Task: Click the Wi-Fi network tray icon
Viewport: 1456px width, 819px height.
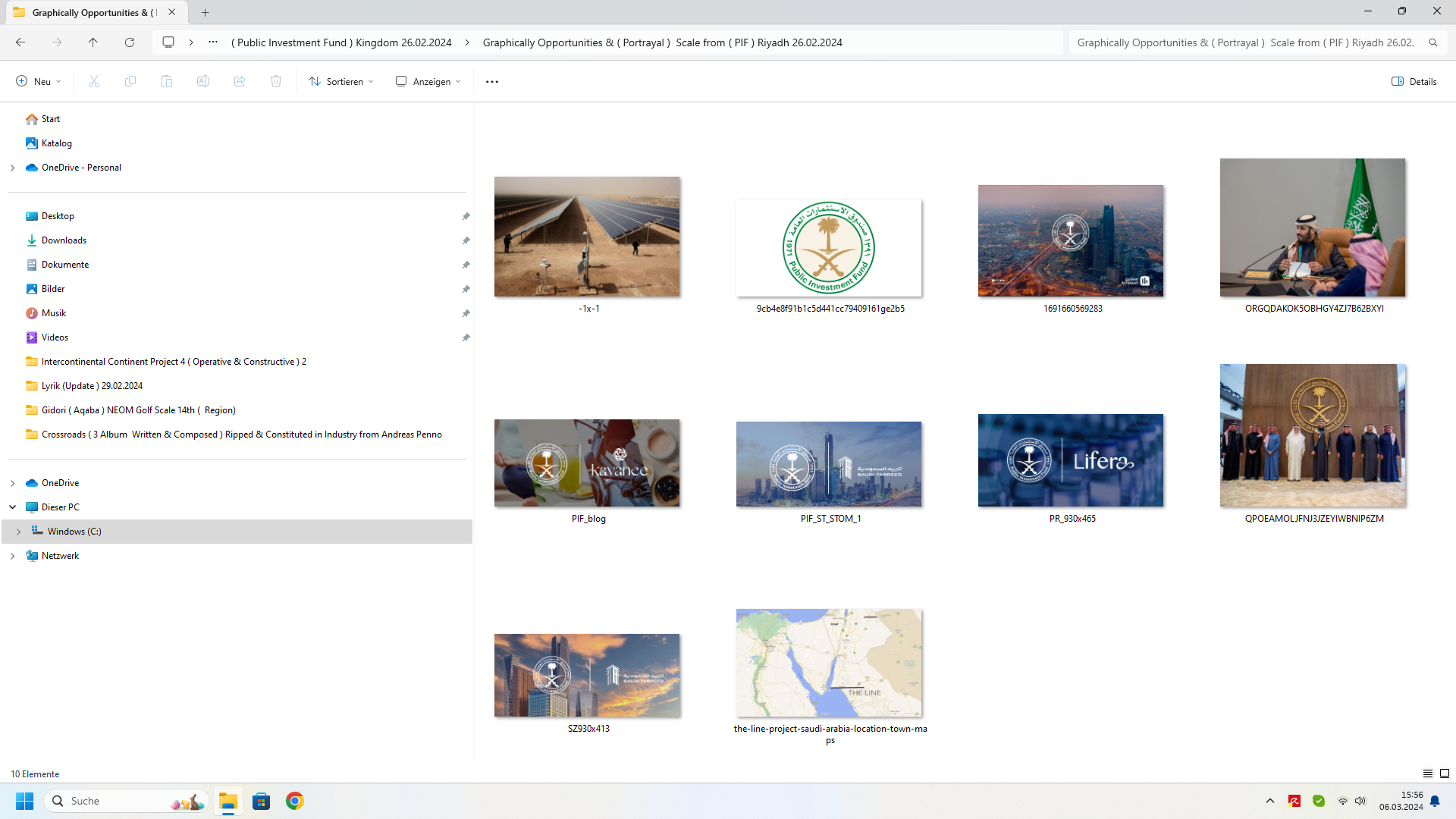Action: pos(1342,801)
